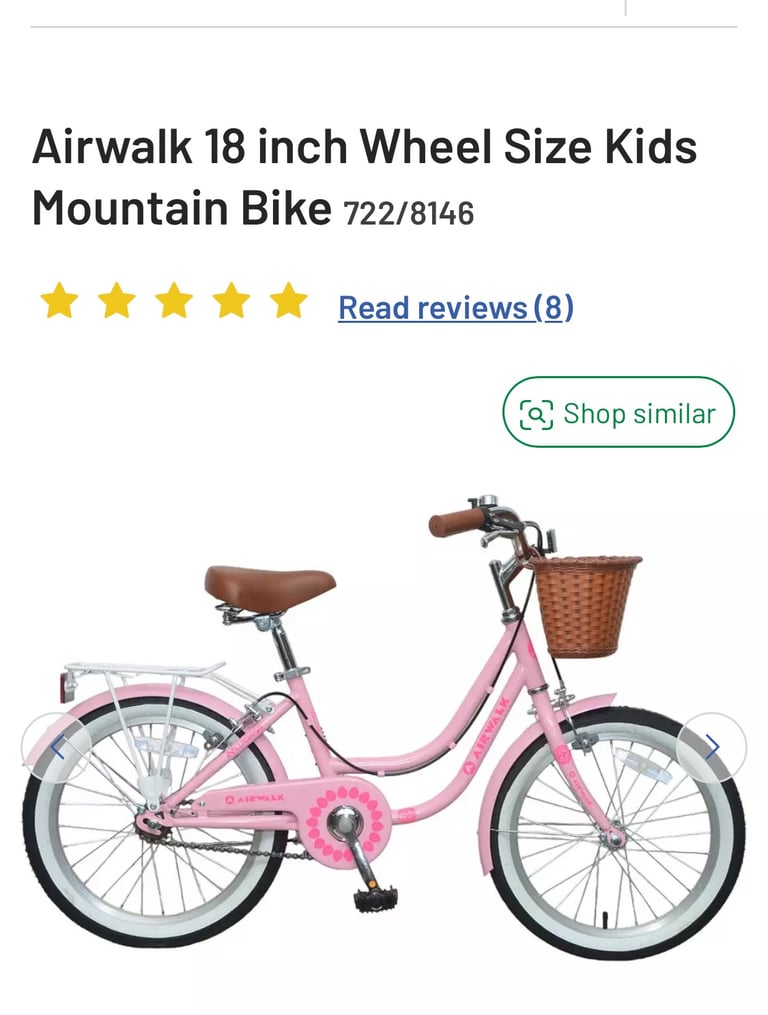Open the Read reviews (8) link
The height and width of the screenshot is (1015, 768).
click(x=456, y=307)
